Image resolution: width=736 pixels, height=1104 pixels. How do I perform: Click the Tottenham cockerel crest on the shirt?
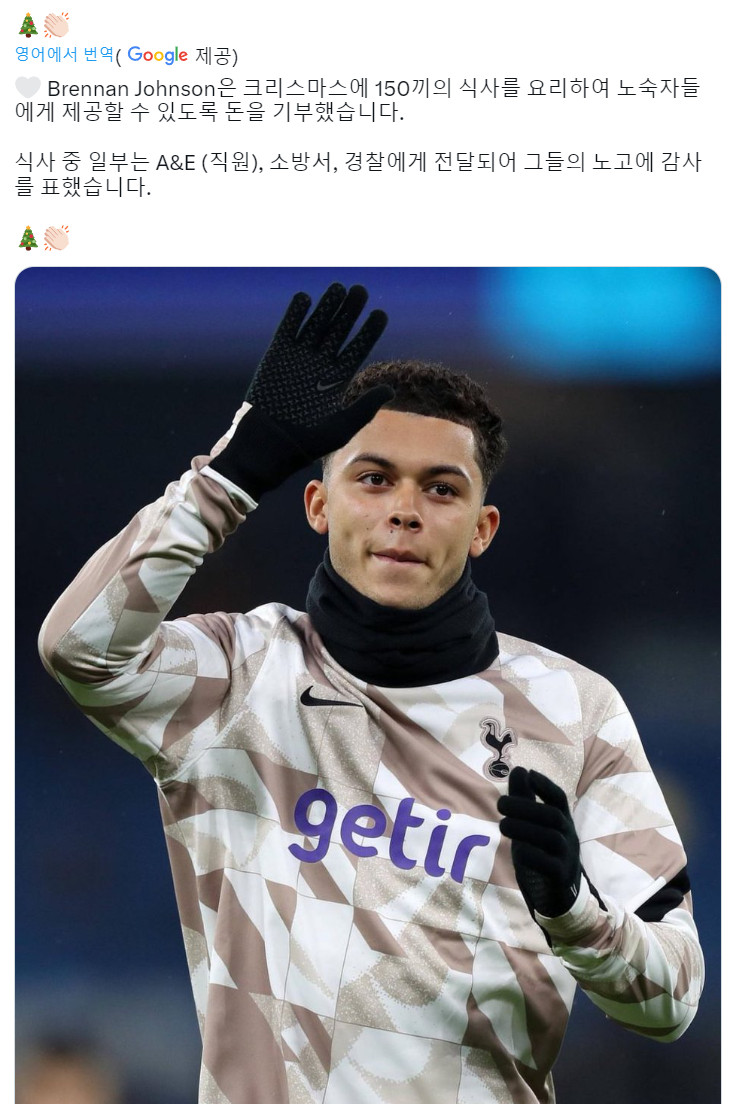(x=498, y=749)
